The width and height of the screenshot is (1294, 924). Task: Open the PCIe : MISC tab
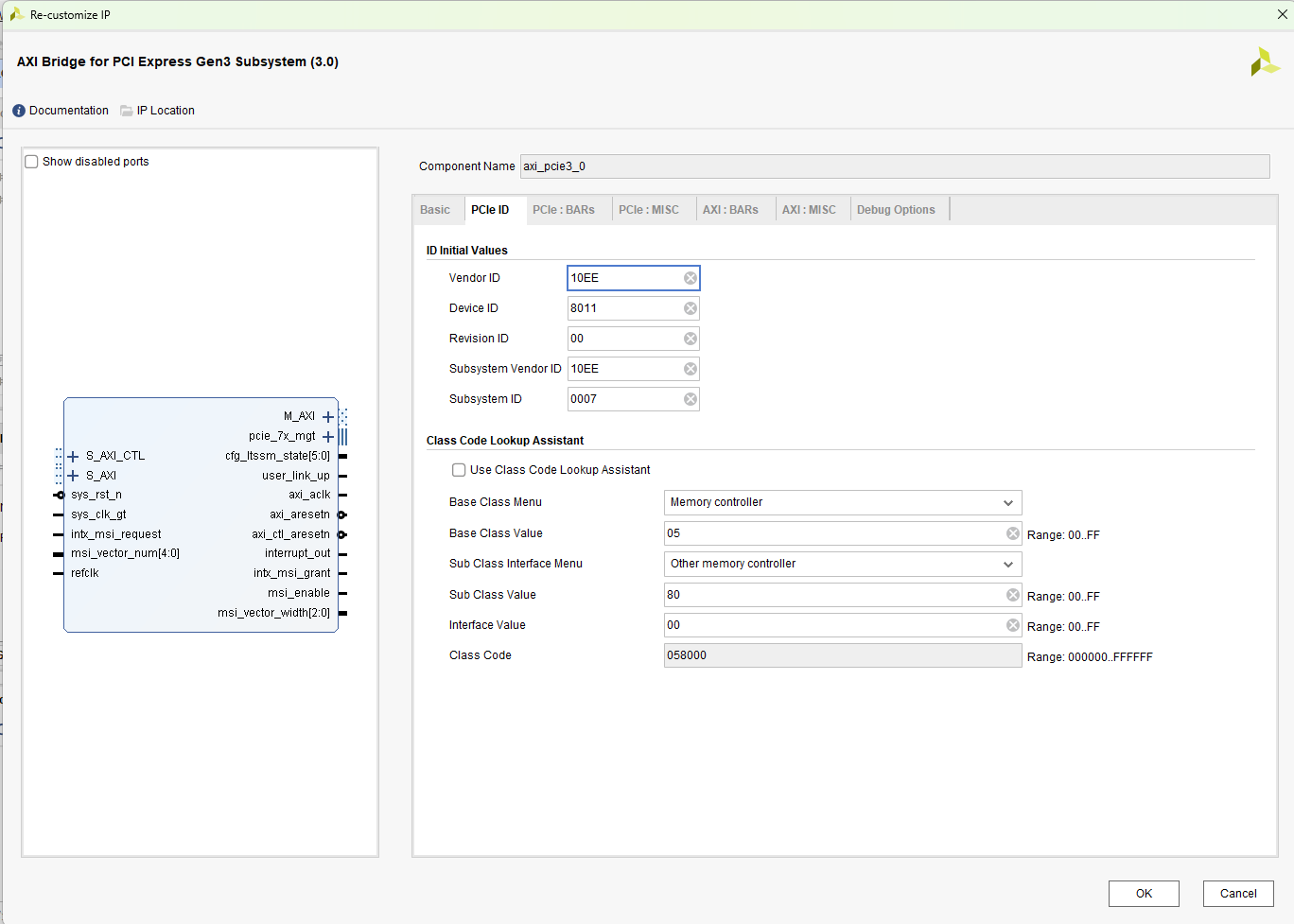649,210
